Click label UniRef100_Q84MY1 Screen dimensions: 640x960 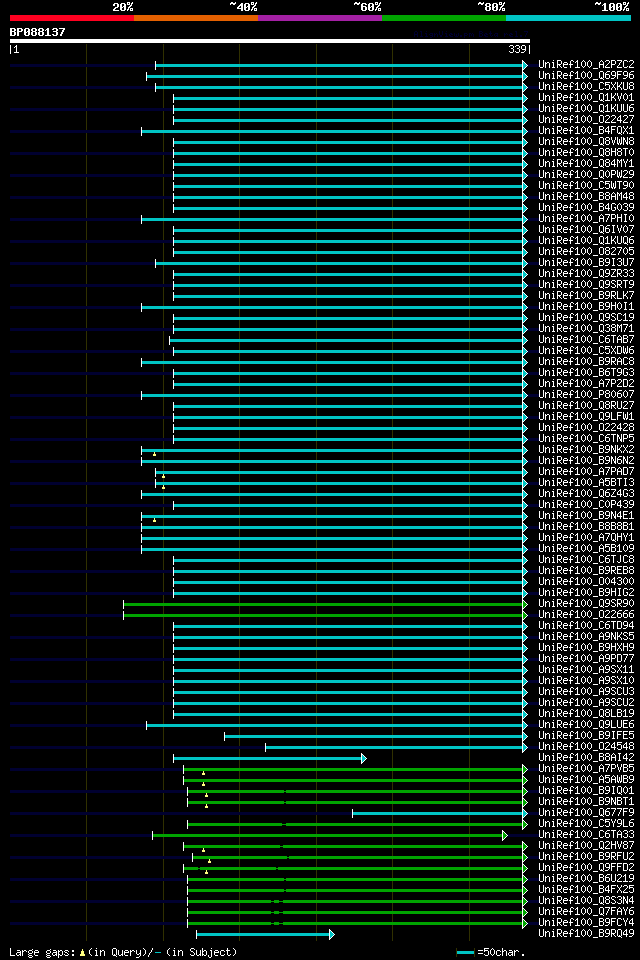pyautogui.click(x=586, y=163)
